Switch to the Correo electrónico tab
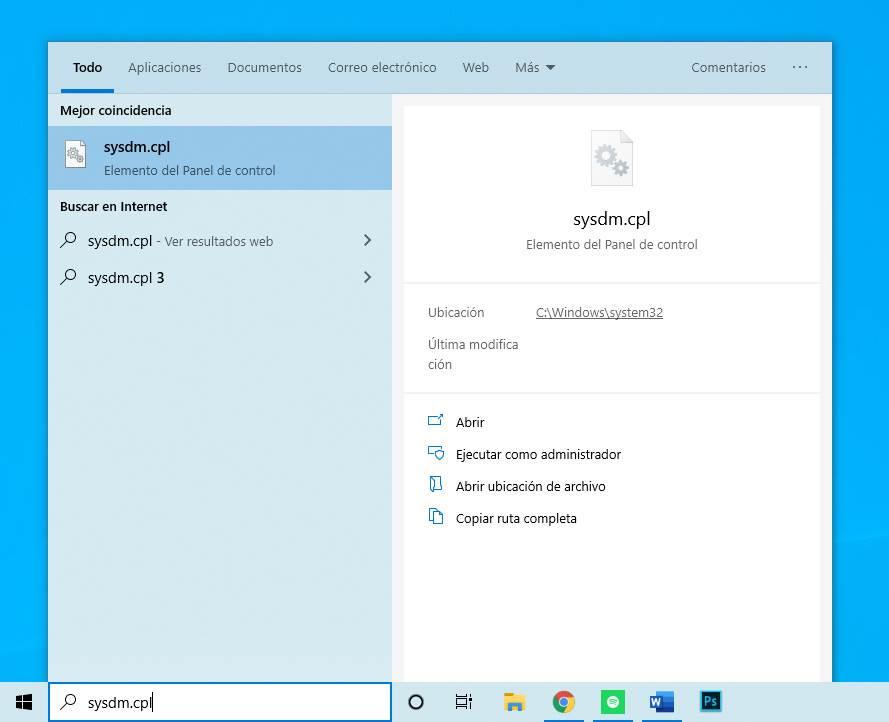Viewport: 889px width, 722px height. pos(382,67)
